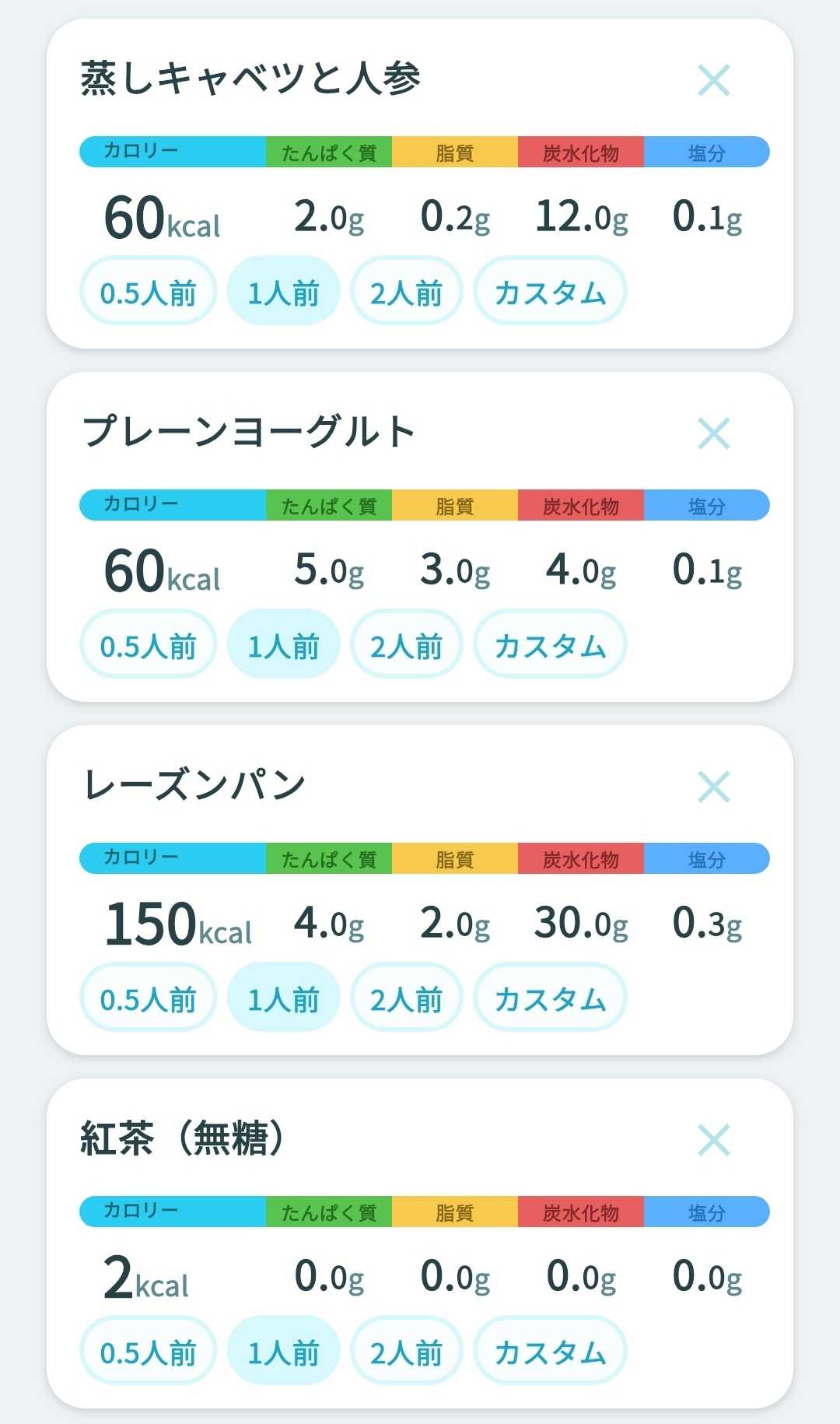Remove the レーズンパン item with its X icon
Viewport: 840px width, 1424px height.
[x=713, y=787]
